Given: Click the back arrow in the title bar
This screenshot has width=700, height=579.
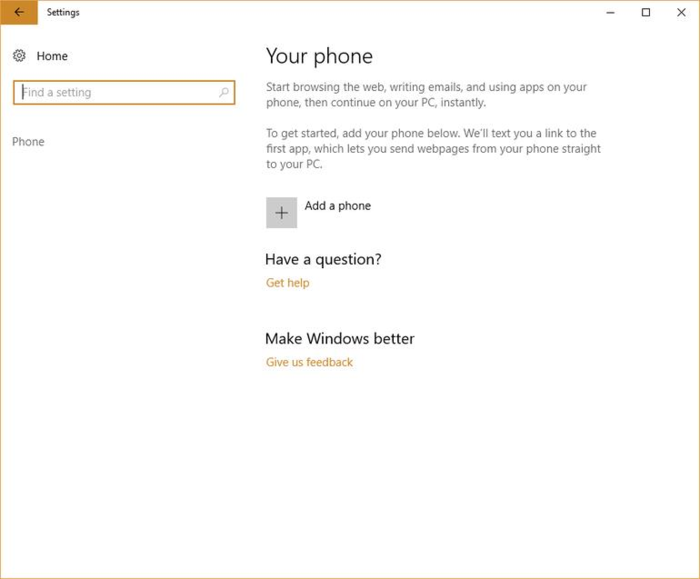Looking at the screenshot, I should tap(18, 13).
